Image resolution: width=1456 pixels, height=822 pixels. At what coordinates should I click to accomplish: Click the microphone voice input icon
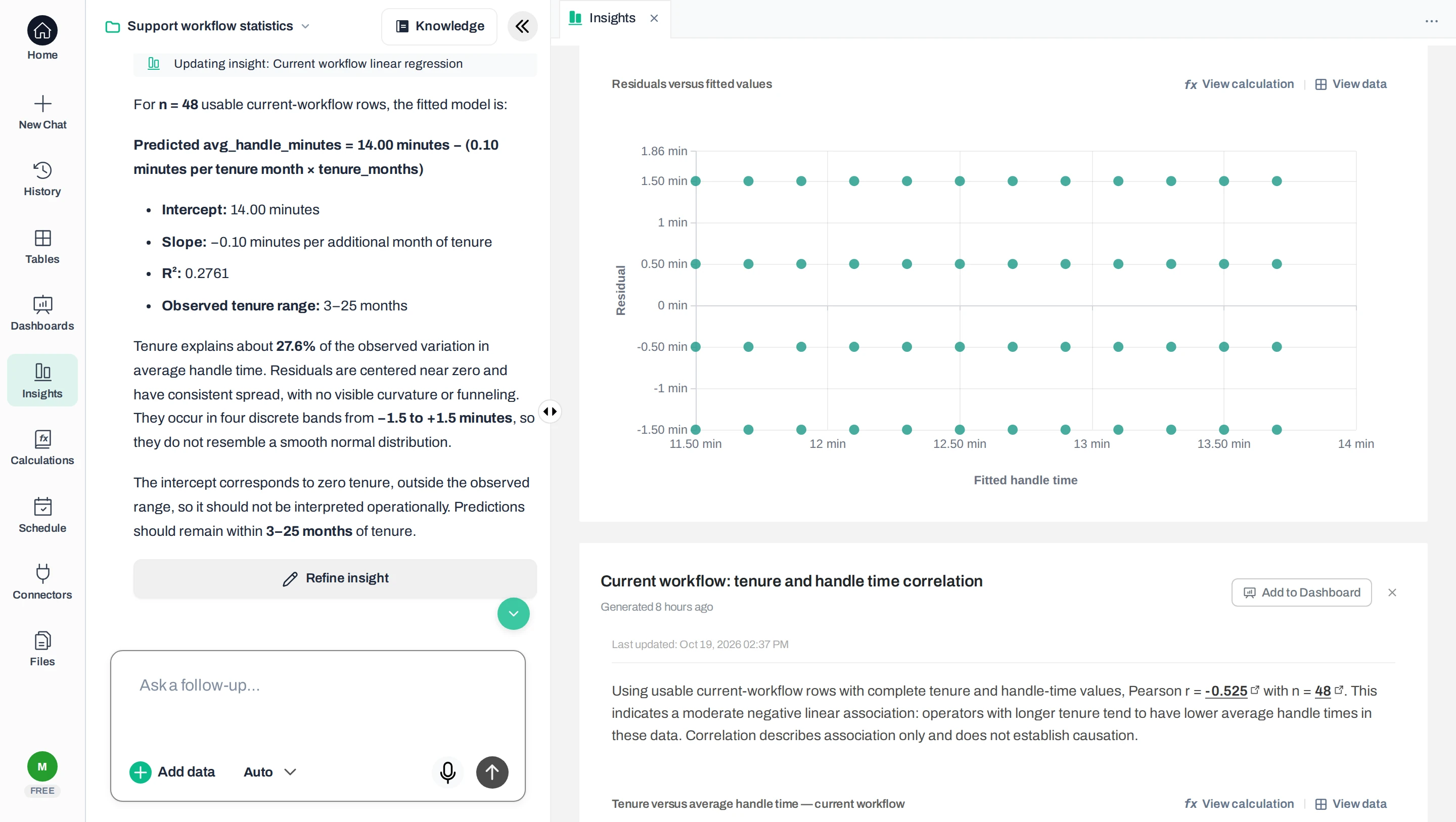point(447,772)
